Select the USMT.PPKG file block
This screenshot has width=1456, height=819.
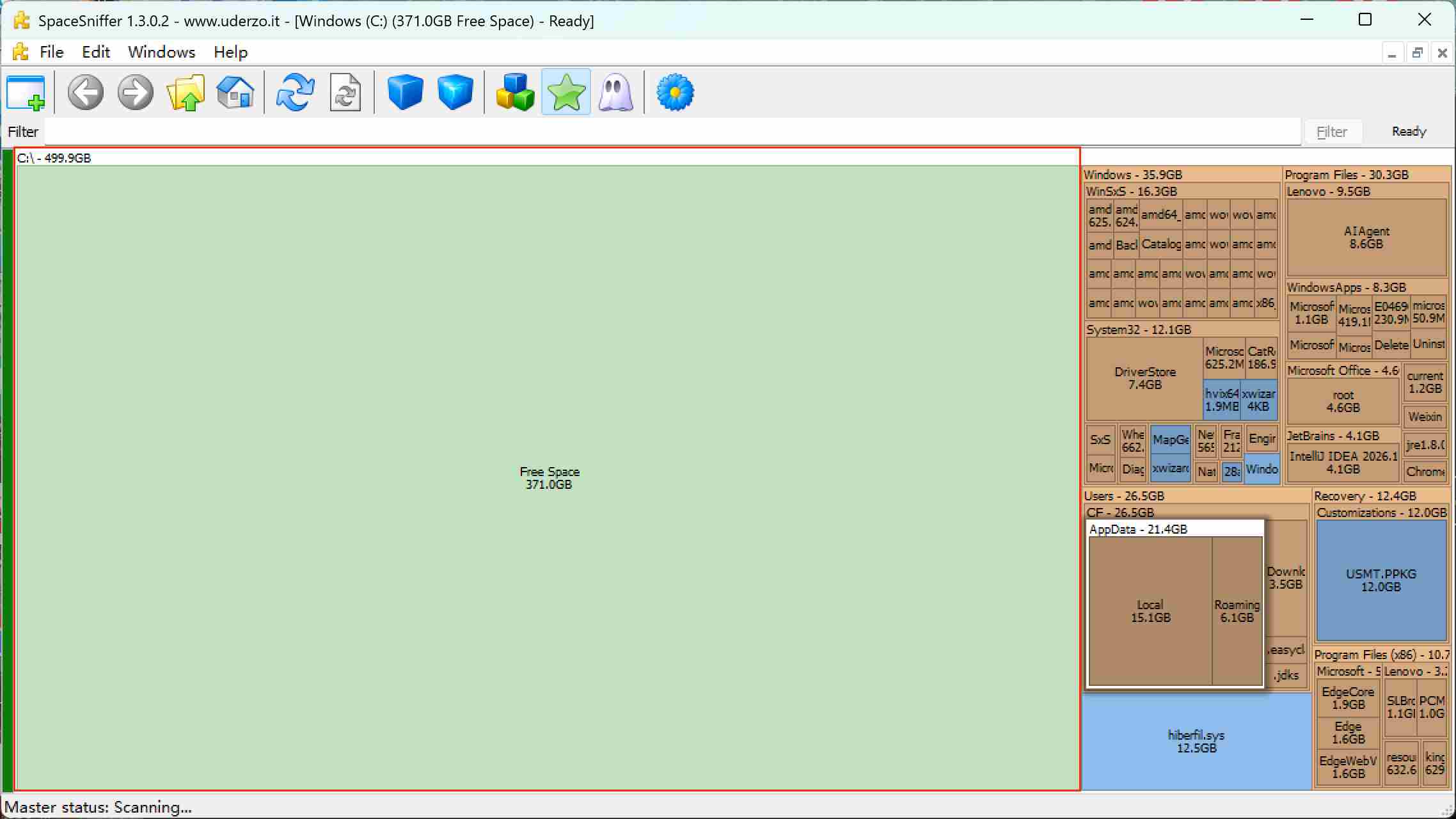pos(1381,580)
